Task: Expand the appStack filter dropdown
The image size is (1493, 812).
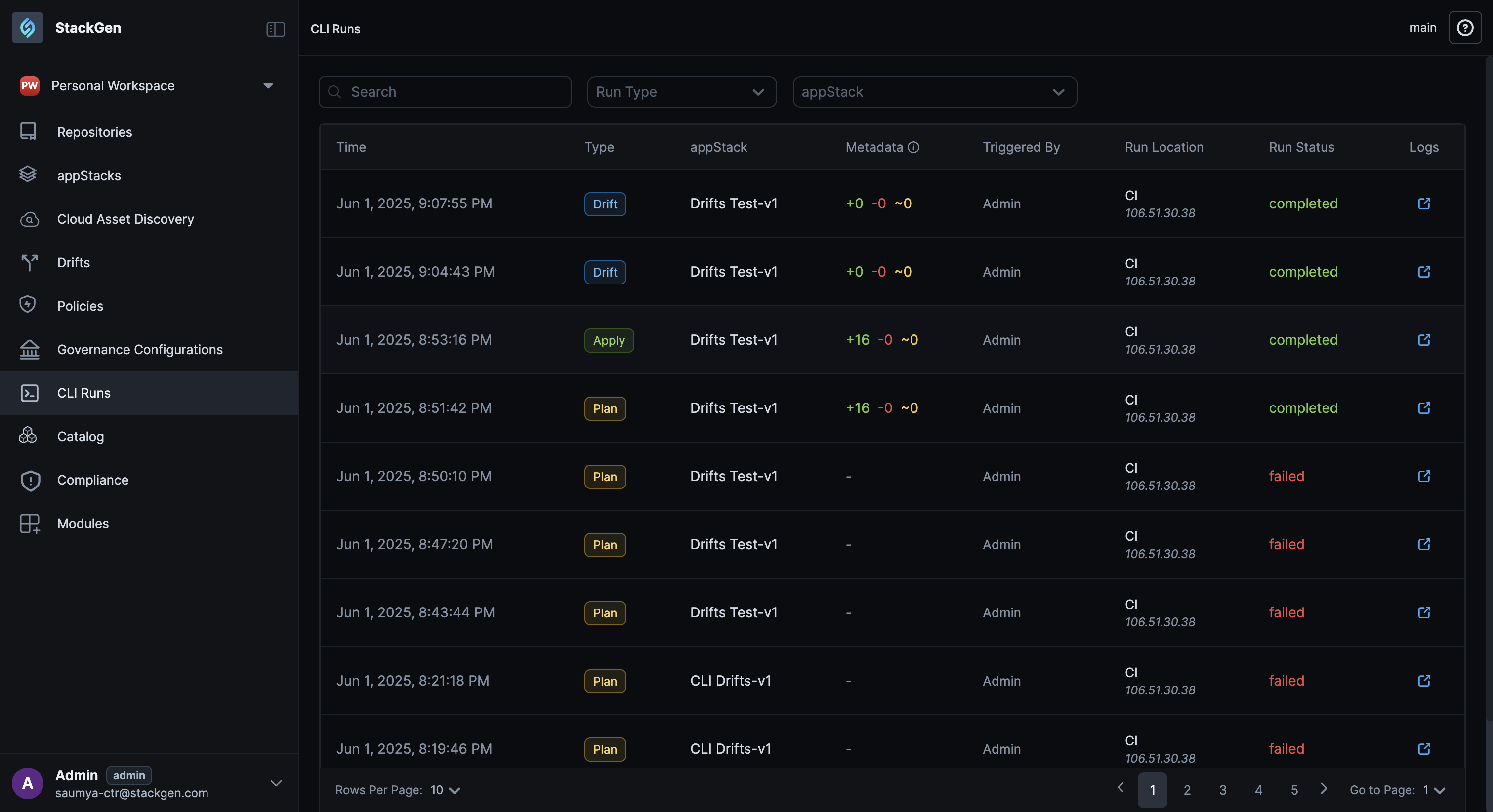Action: coord(934,92)
